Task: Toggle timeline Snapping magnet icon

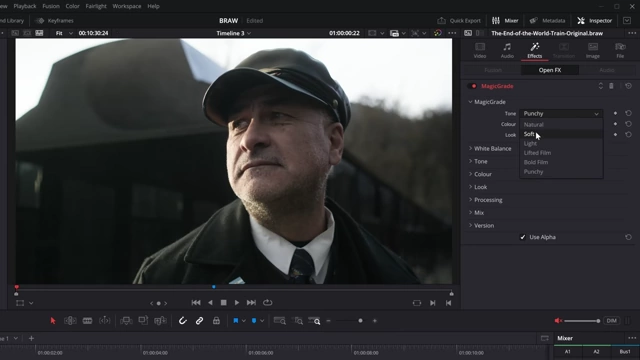Action: coord(182,321)
